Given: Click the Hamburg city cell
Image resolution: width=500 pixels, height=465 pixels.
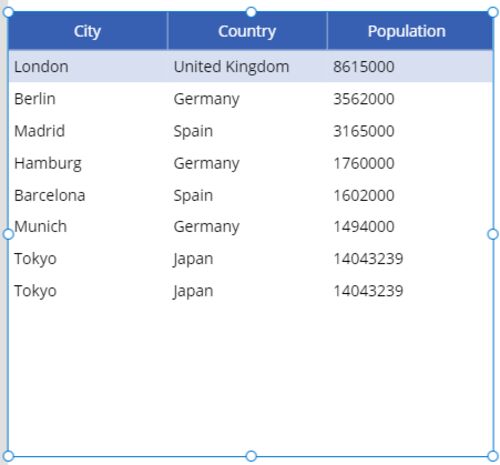Looking at the screenshot, I should coord(48,164).
